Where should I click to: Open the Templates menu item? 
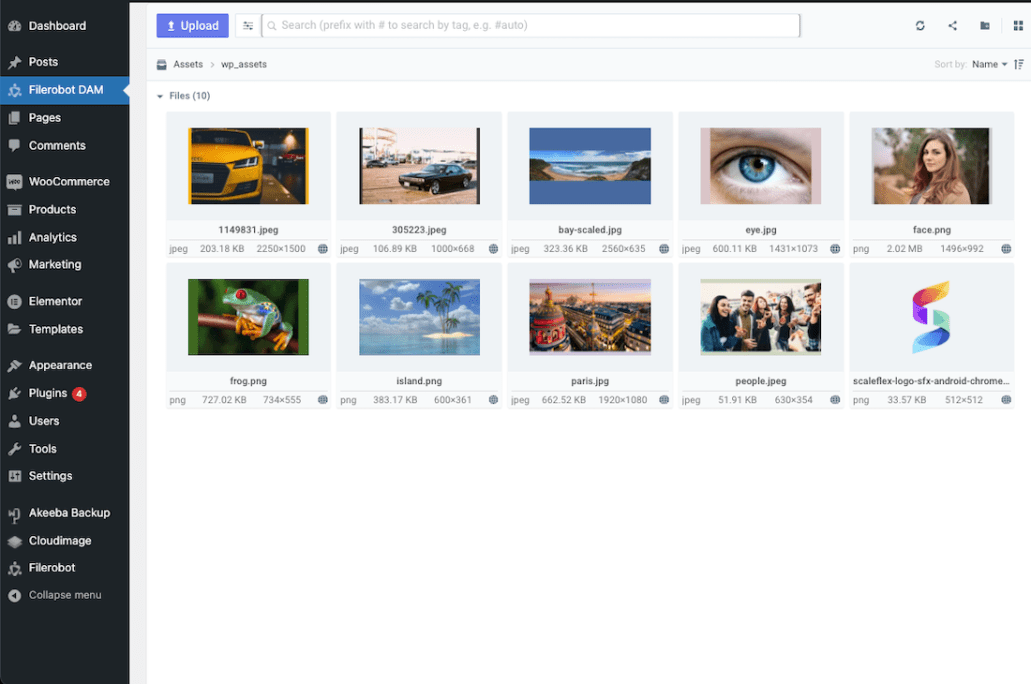[x=64, y=329]
